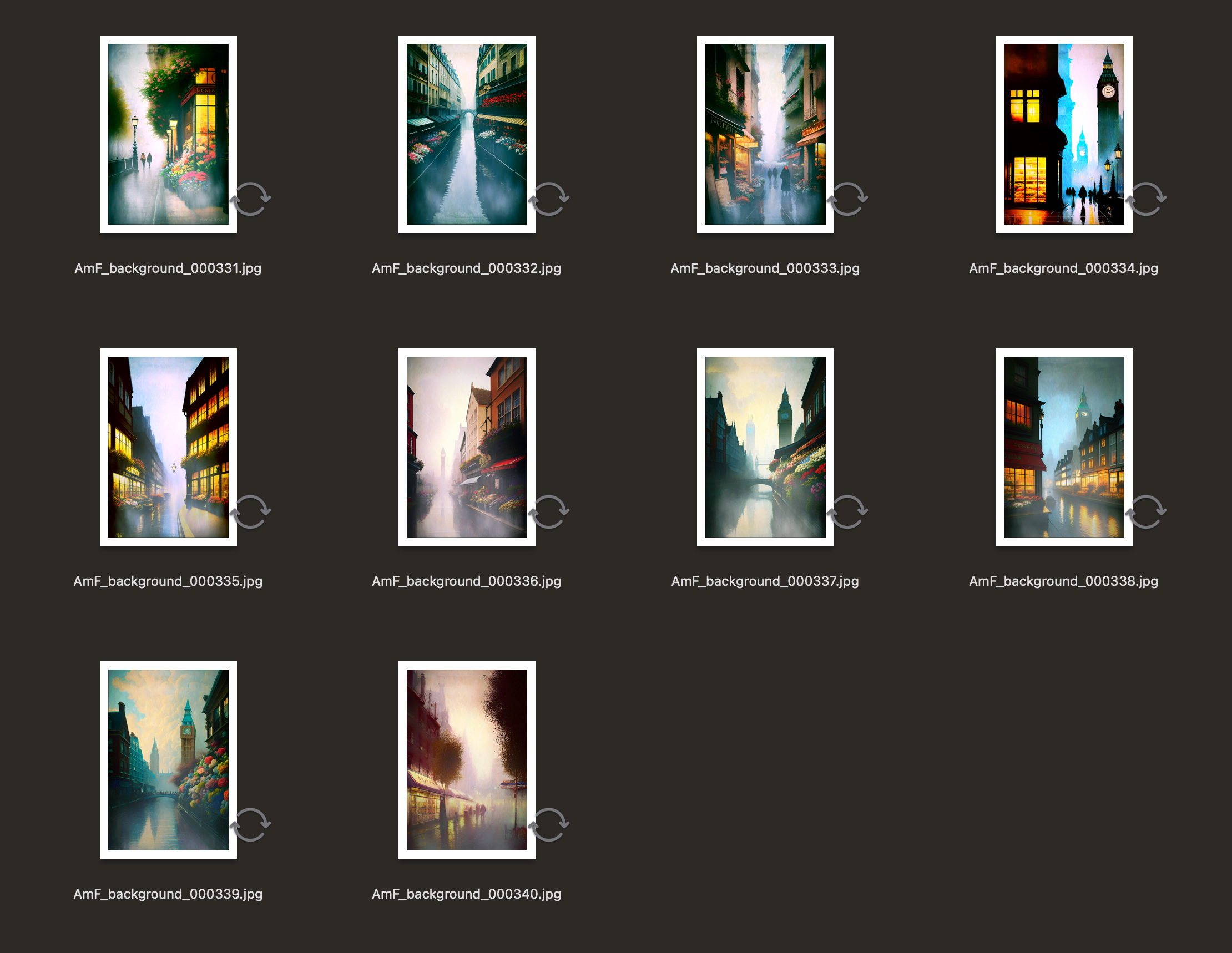Screen dimensions: 1232x953
Task: Click sync icon beside AmF_background_000331.jpg
Action: [251, 199]
